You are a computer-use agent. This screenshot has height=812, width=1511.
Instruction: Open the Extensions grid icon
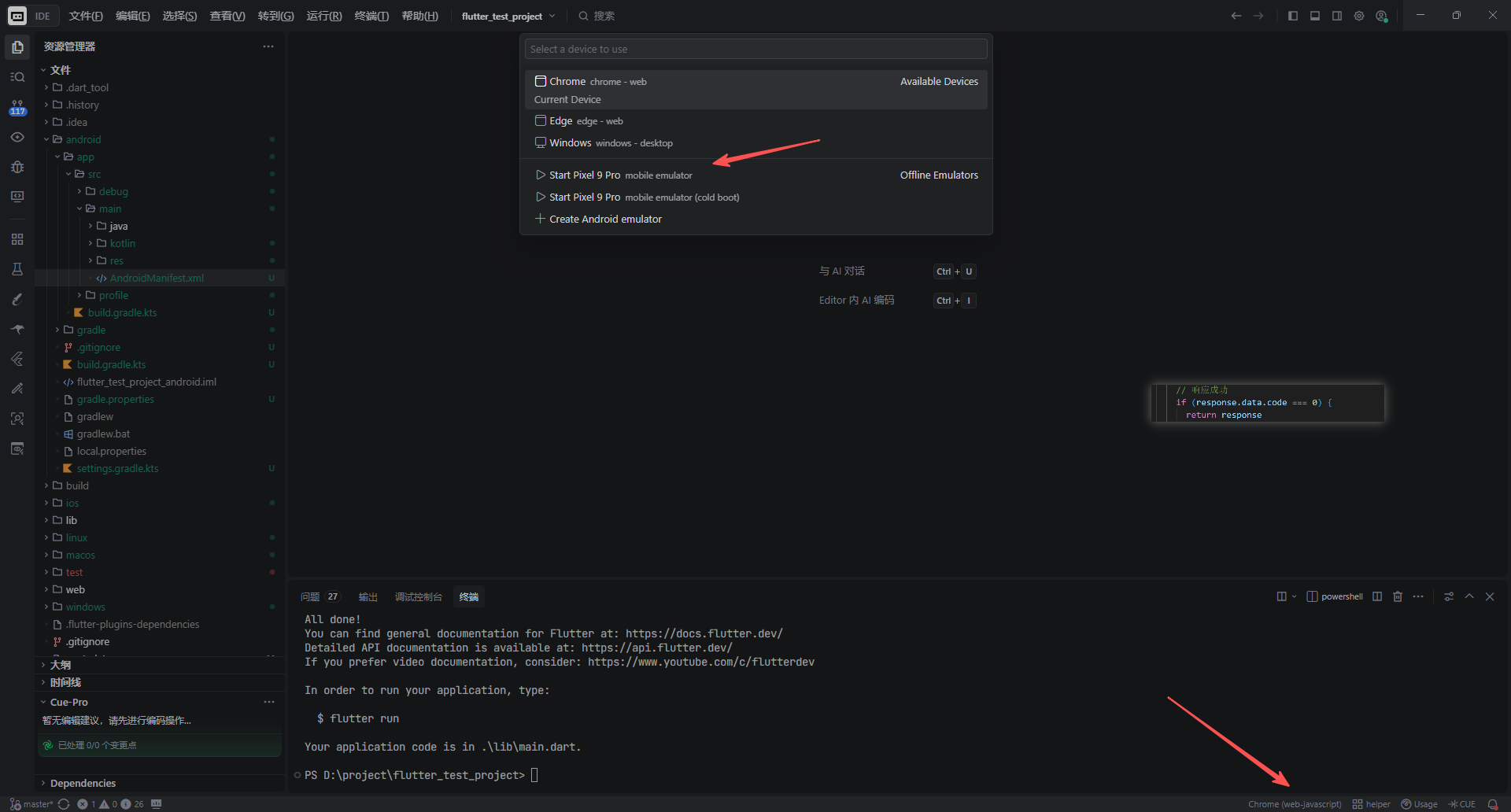[x=17, y=239]
